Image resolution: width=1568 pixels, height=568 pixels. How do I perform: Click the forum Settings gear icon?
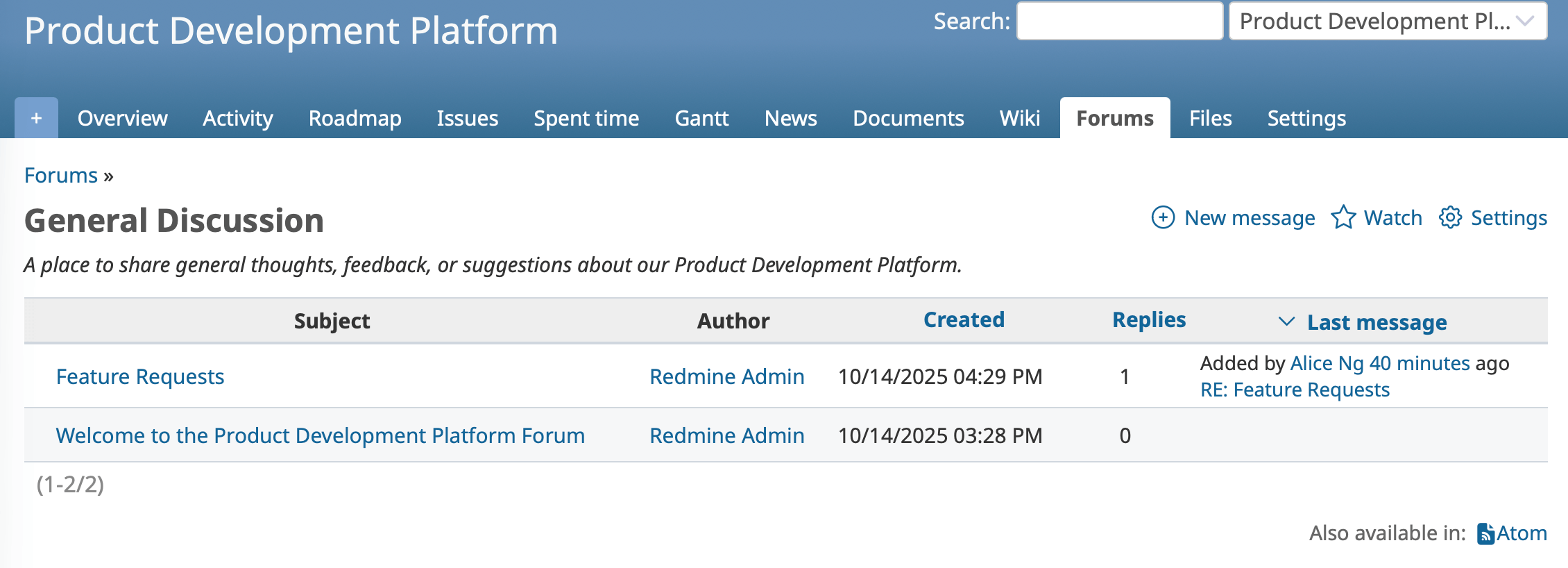1450,217
